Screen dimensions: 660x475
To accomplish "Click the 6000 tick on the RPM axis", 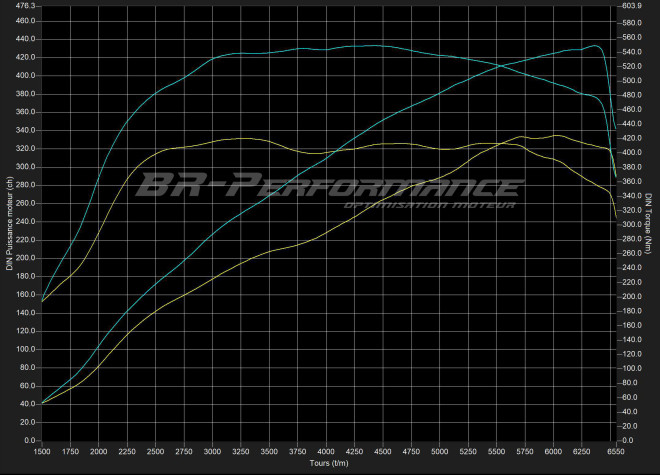I will coord(551,451).
